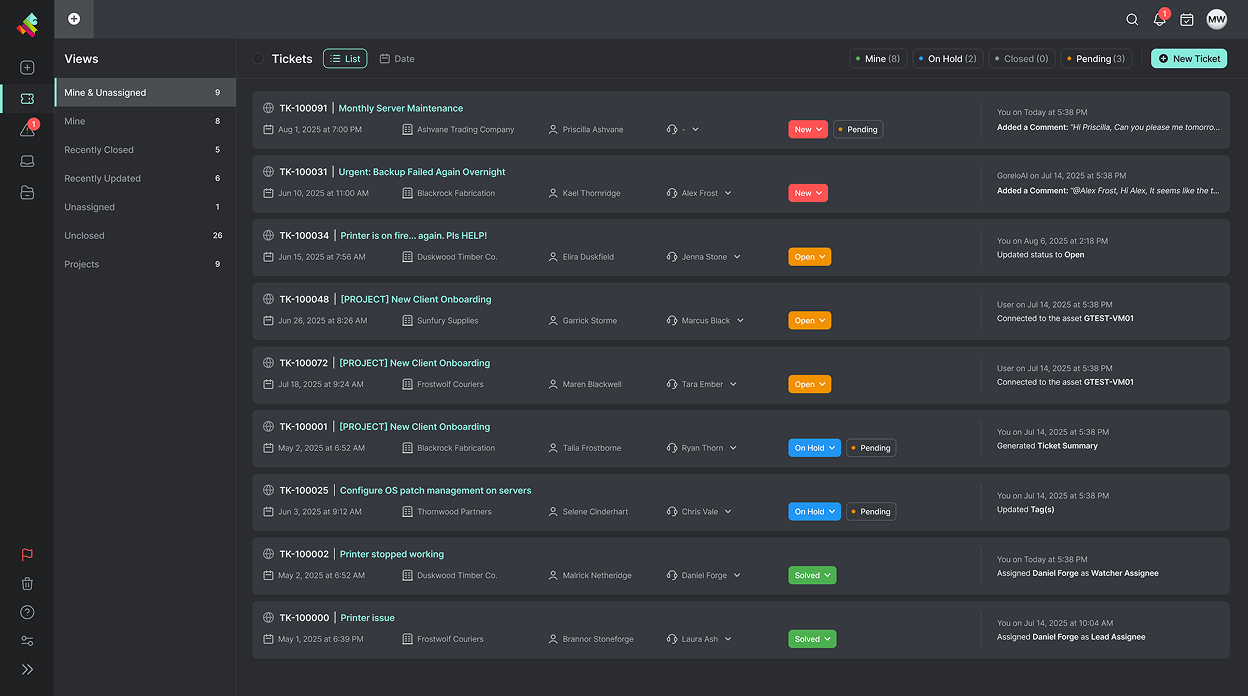Select the Unassigned view
Viewport: 1248px width, 696px height.
(x=145, y=207)
